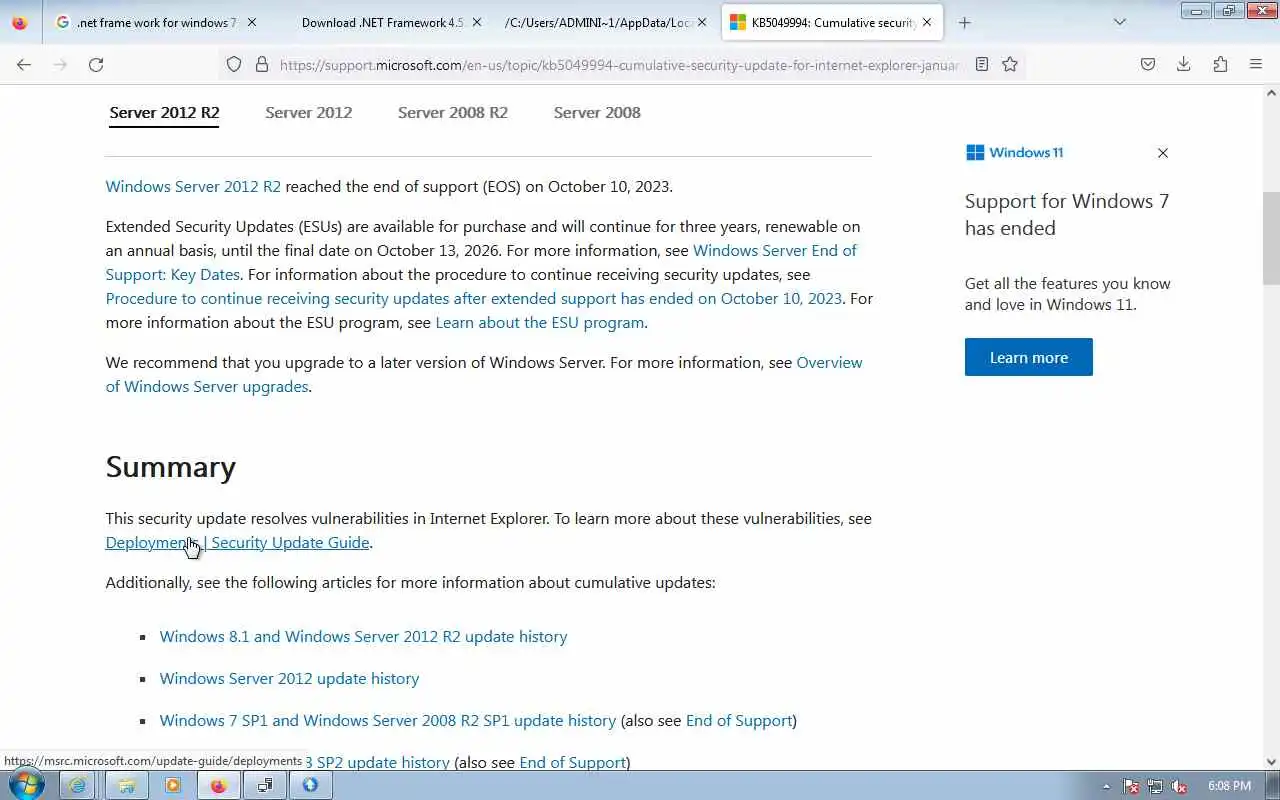Open Windows Media Player from taskbar
This screenshot has height=800, width=1280.
pos(172,785)
